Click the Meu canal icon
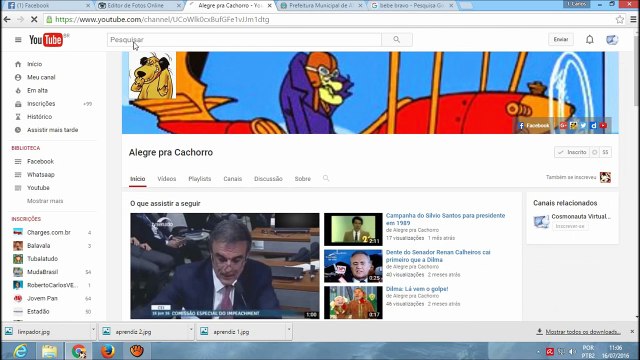 click(x=18, y=77)
